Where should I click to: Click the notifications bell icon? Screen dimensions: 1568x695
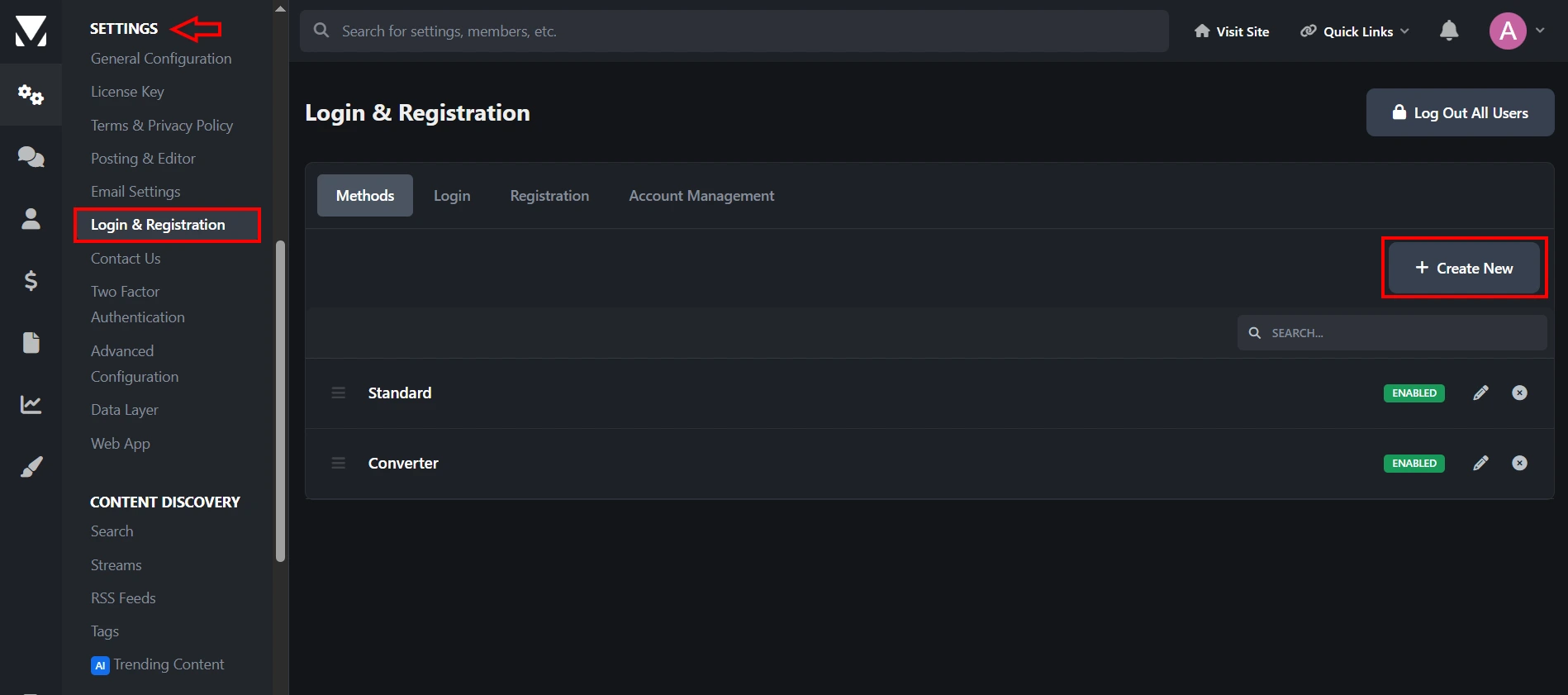(1449, 31)
